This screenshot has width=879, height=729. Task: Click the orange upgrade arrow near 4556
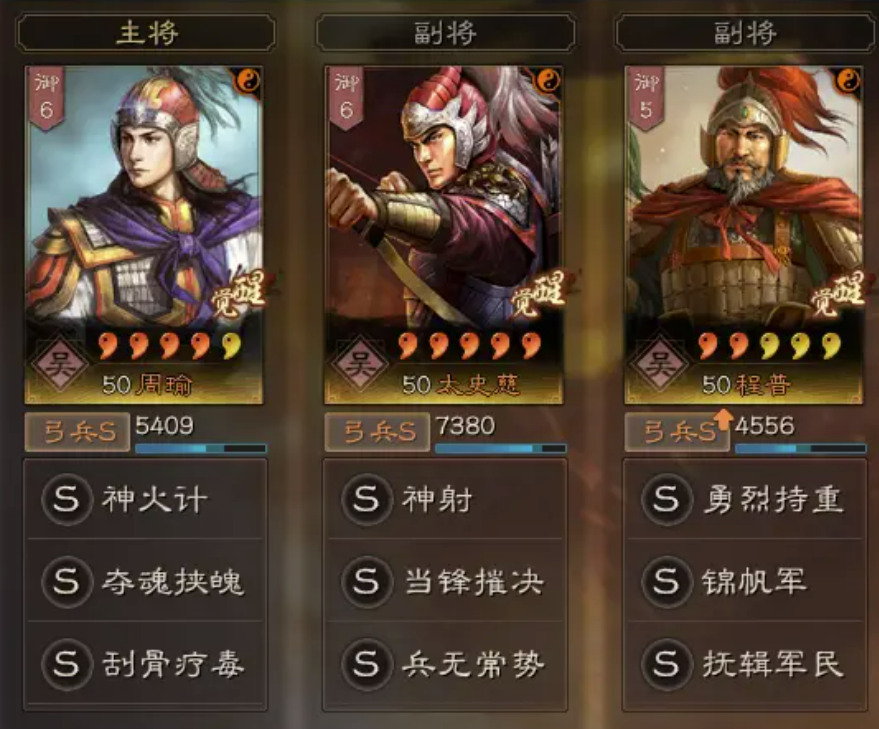click(x=724, y=418)
